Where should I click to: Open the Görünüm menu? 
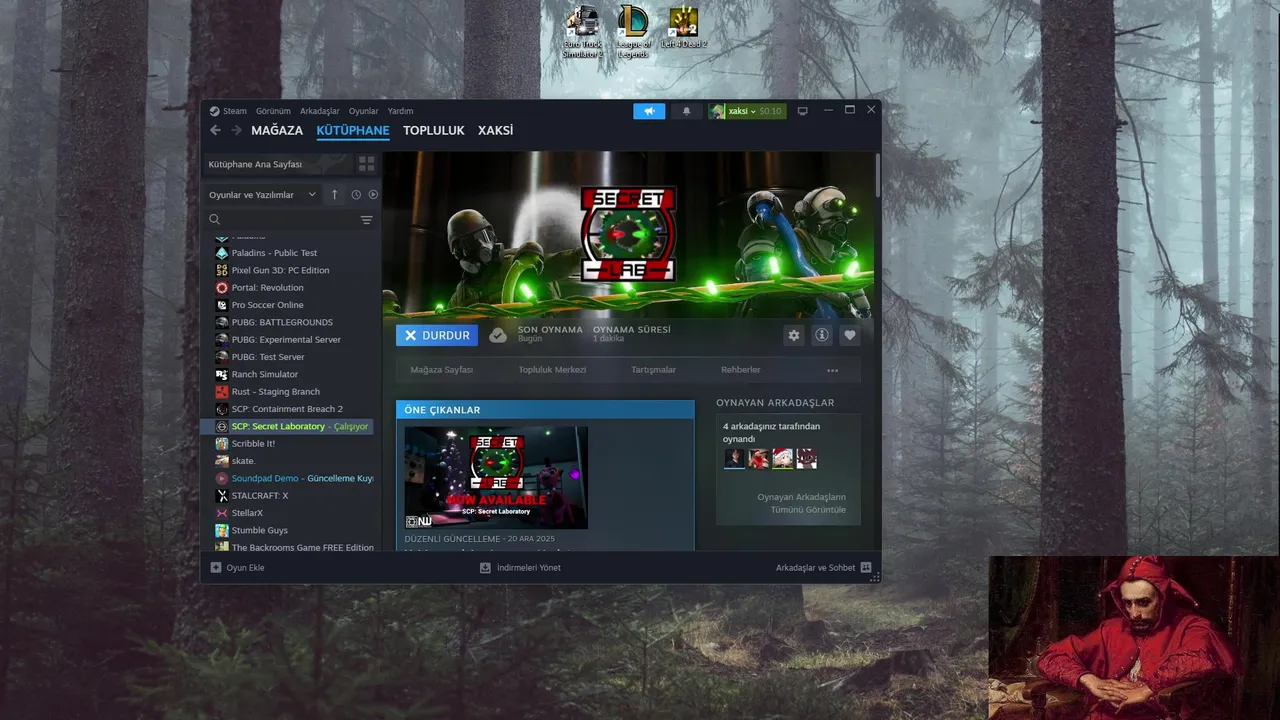coord(273,111)
